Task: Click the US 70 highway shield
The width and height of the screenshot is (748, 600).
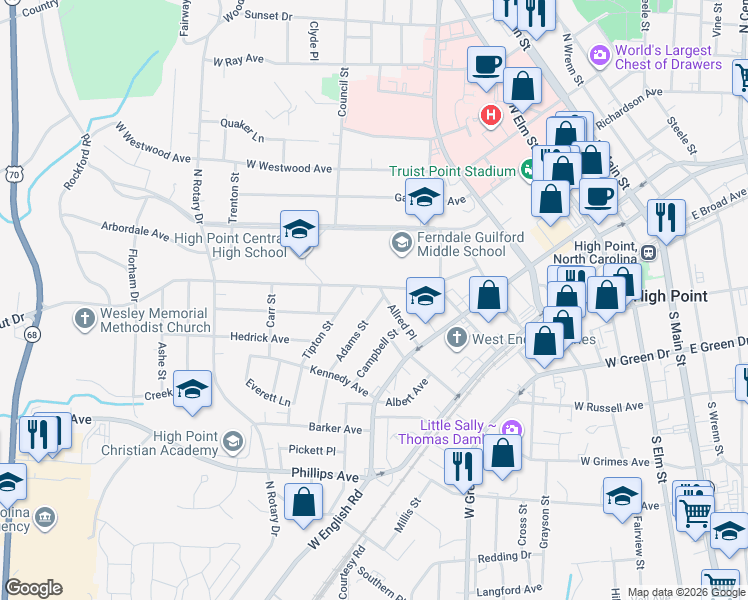Action: 14,175
